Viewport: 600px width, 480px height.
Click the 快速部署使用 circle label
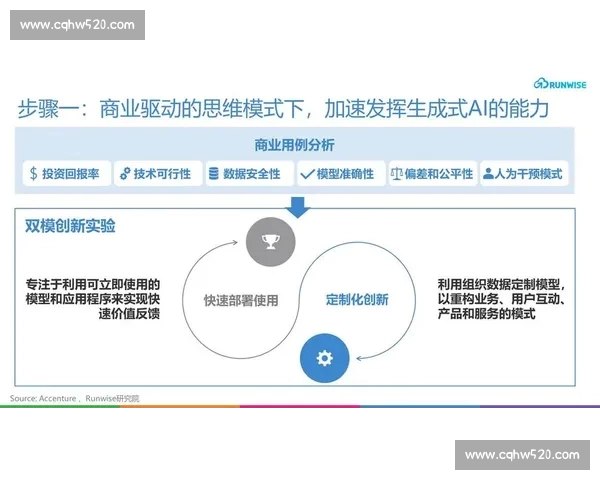click(x=241, y=300)
